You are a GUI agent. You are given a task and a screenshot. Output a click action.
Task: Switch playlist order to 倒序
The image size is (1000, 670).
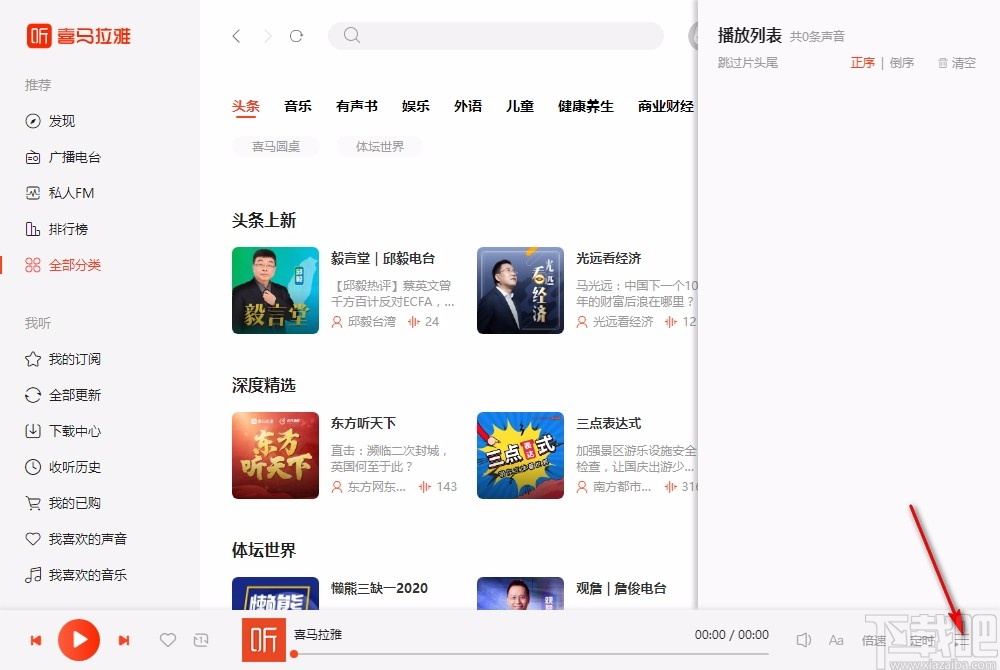coord(902,62)
